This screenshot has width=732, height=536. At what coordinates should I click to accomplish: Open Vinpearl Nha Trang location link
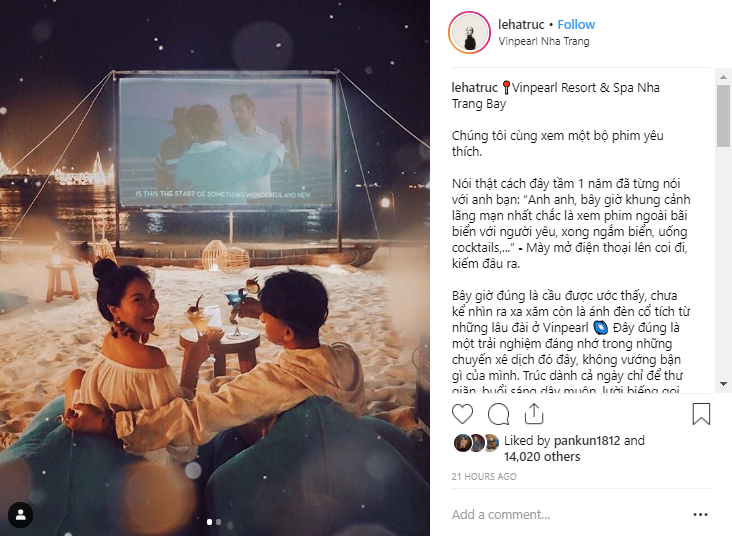[544, 41]
